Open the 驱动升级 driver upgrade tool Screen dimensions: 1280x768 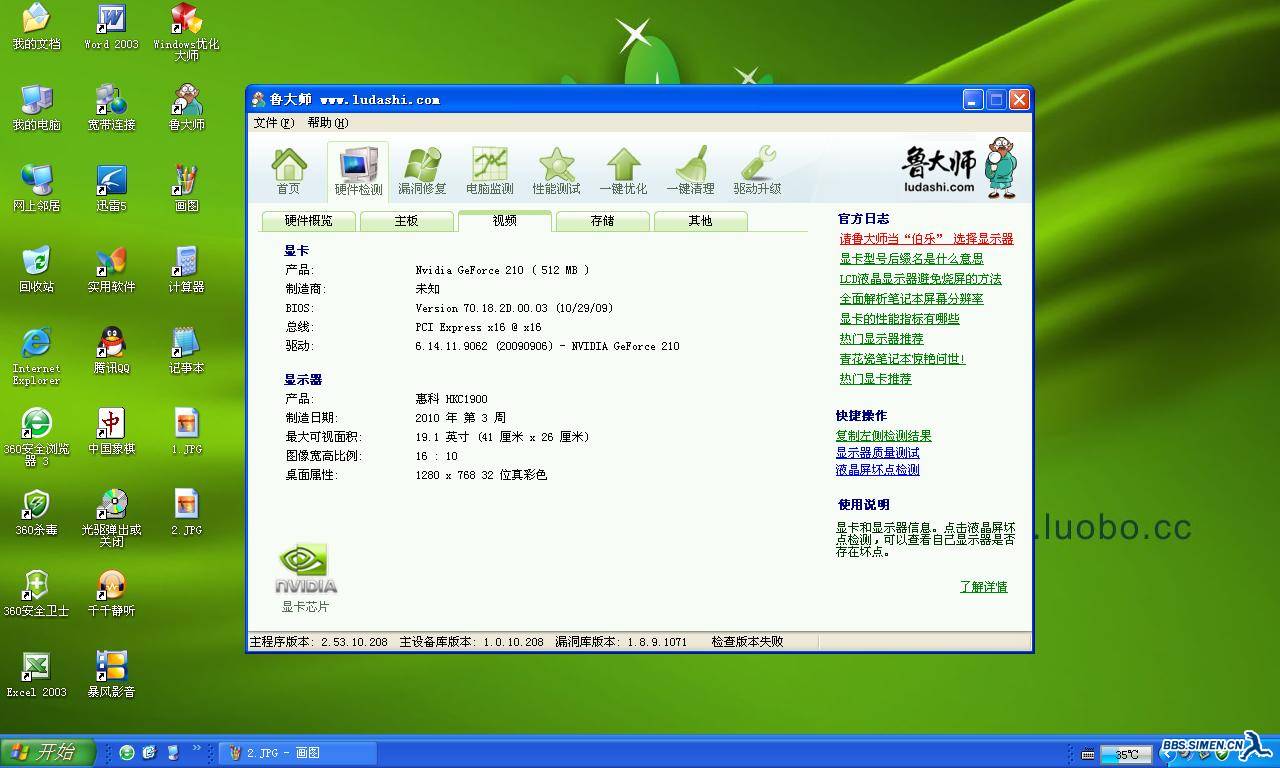tap(757, 171)
